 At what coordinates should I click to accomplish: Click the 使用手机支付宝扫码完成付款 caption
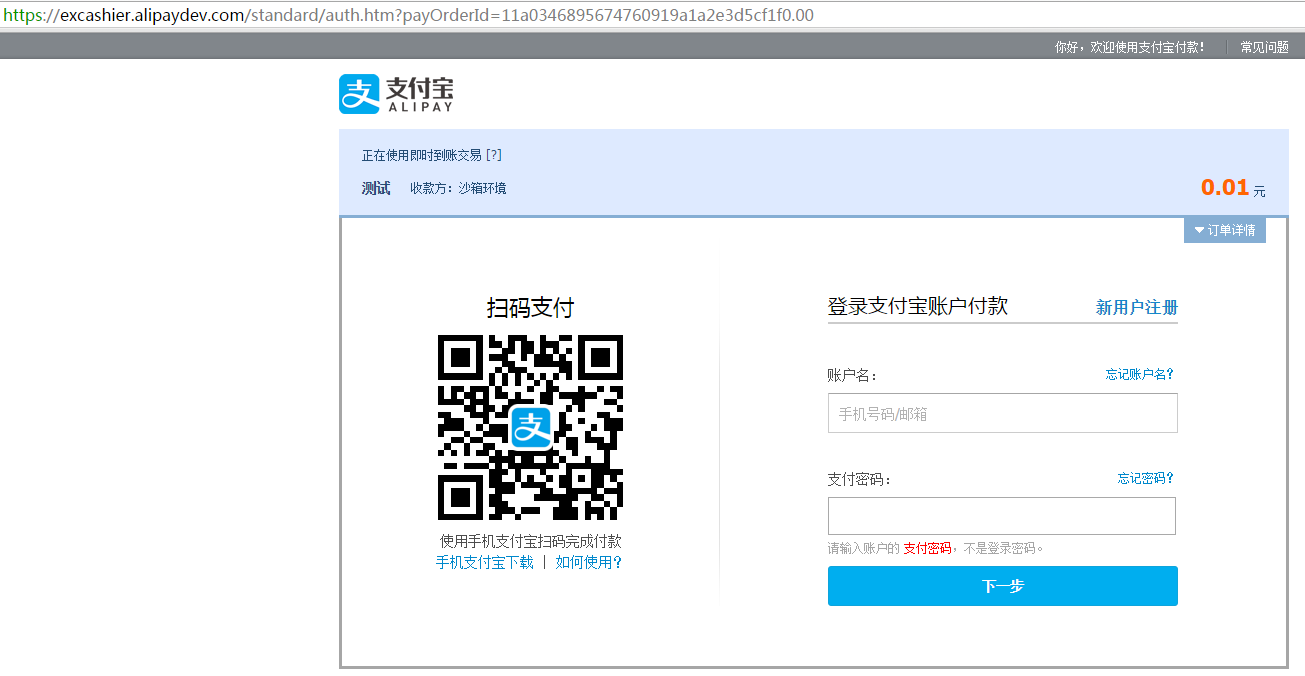click(x=531, y=541)
